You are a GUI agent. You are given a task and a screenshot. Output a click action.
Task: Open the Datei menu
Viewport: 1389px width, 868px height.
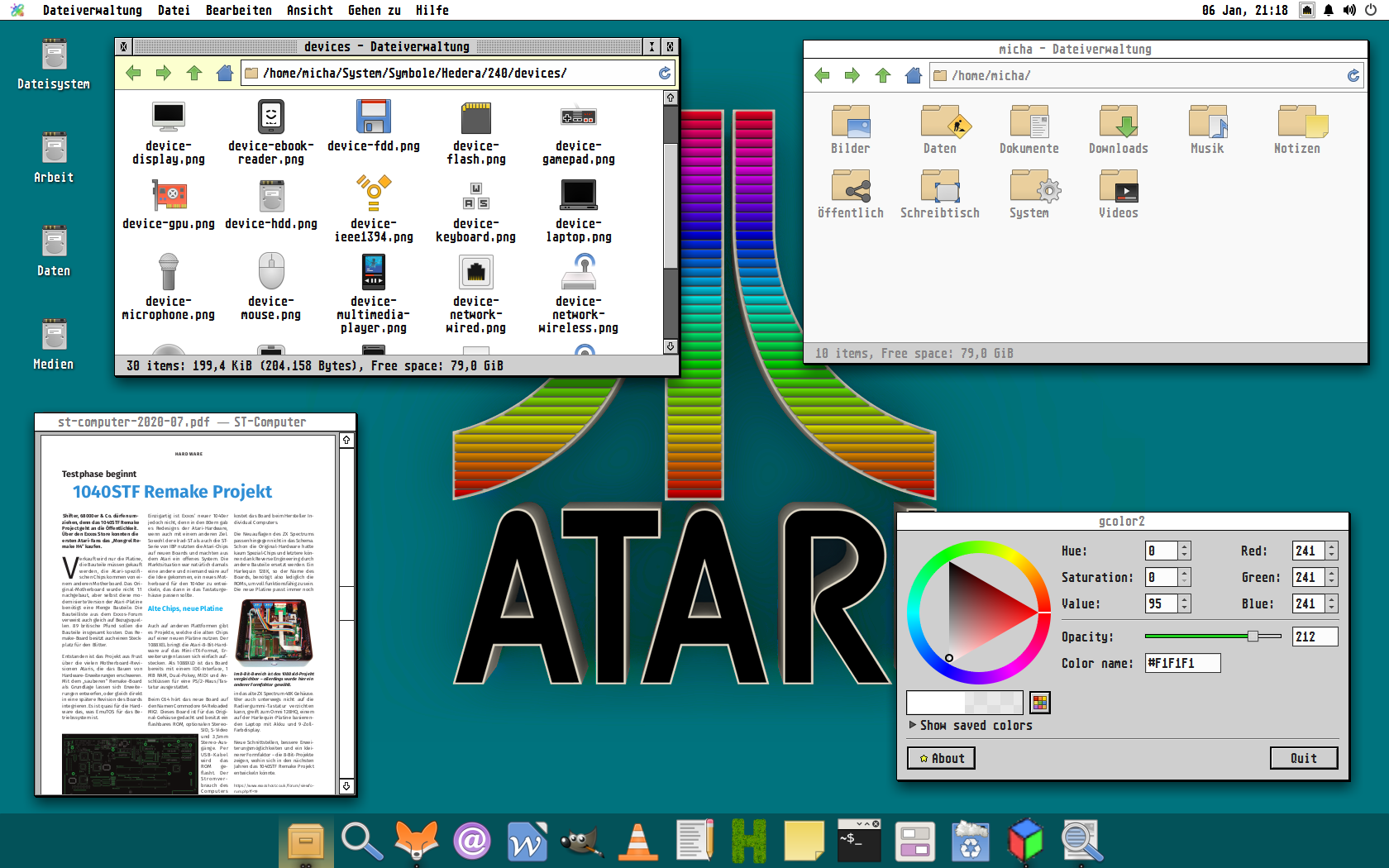[174, 10]
